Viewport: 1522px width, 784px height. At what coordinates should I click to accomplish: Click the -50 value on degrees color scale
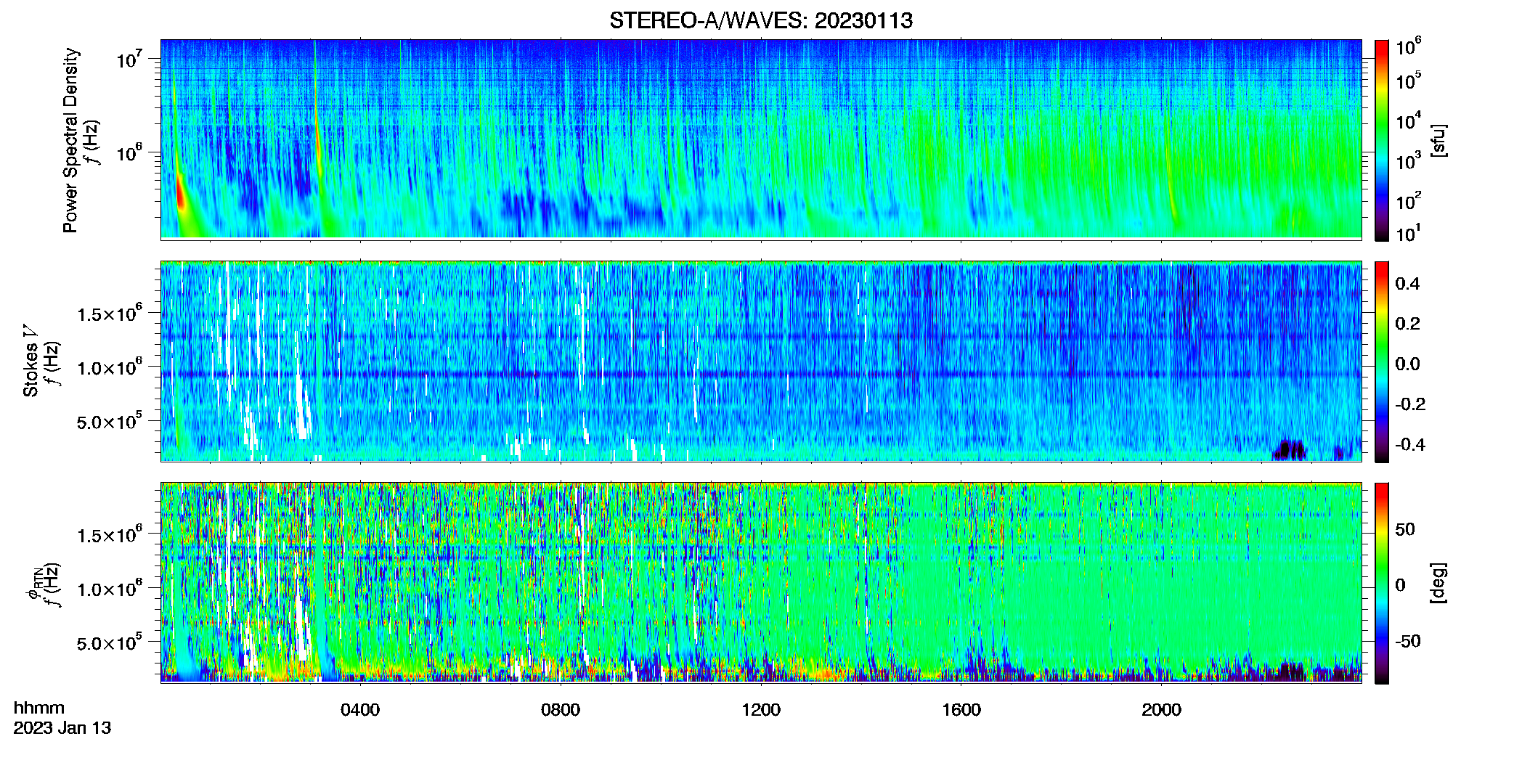click(x=1407, y=642)
